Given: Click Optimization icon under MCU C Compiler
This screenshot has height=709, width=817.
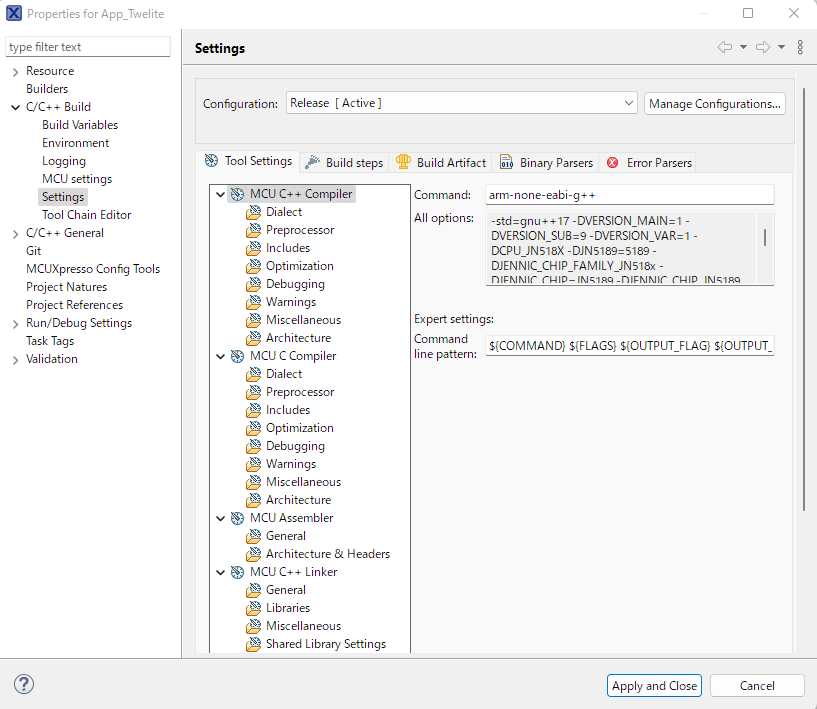Looking at the screenshot, I should click(x=254, y=428).
